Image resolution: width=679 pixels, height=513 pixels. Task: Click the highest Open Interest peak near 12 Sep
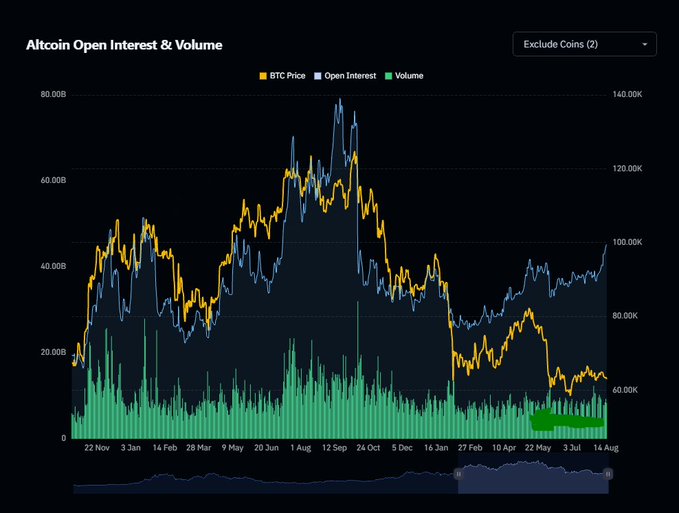340,100
